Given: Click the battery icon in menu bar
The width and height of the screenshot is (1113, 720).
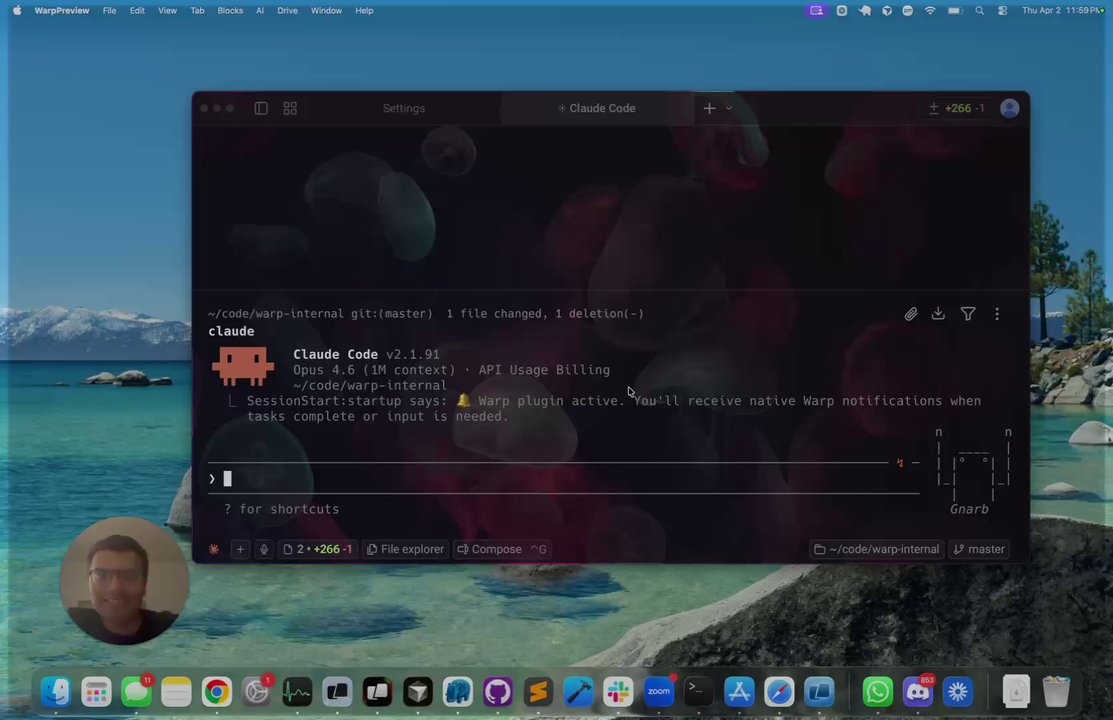Looking at the screenshot, I should click(955, 11).
